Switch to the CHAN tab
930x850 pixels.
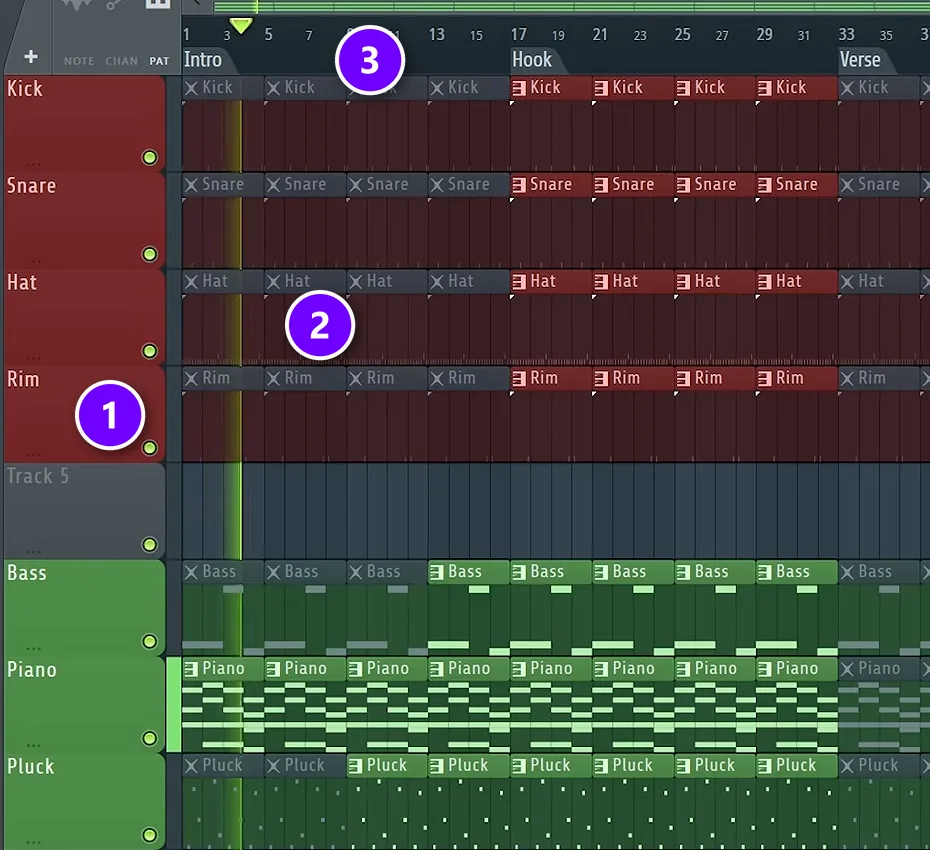122,61
